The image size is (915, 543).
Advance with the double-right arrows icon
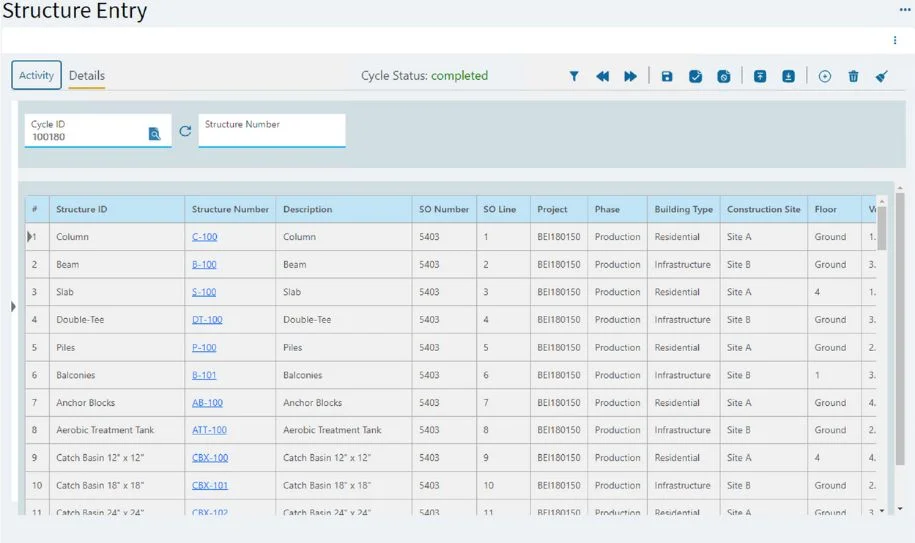coord(630,76)
